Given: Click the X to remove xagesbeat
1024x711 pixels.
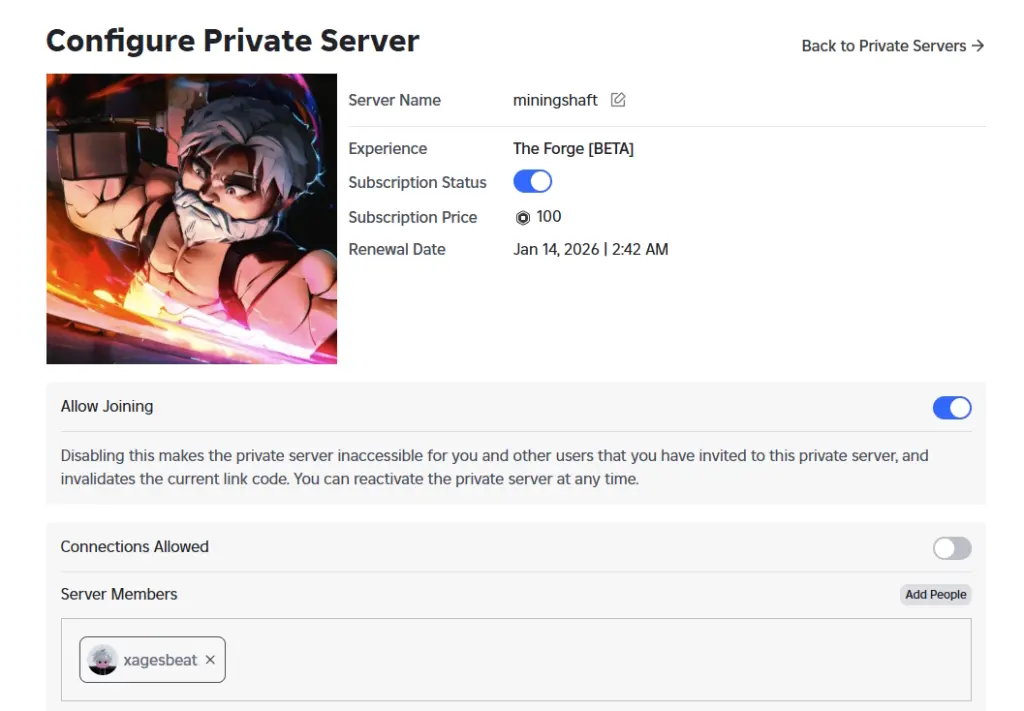Looking at the screenshot, I should 210,660.
